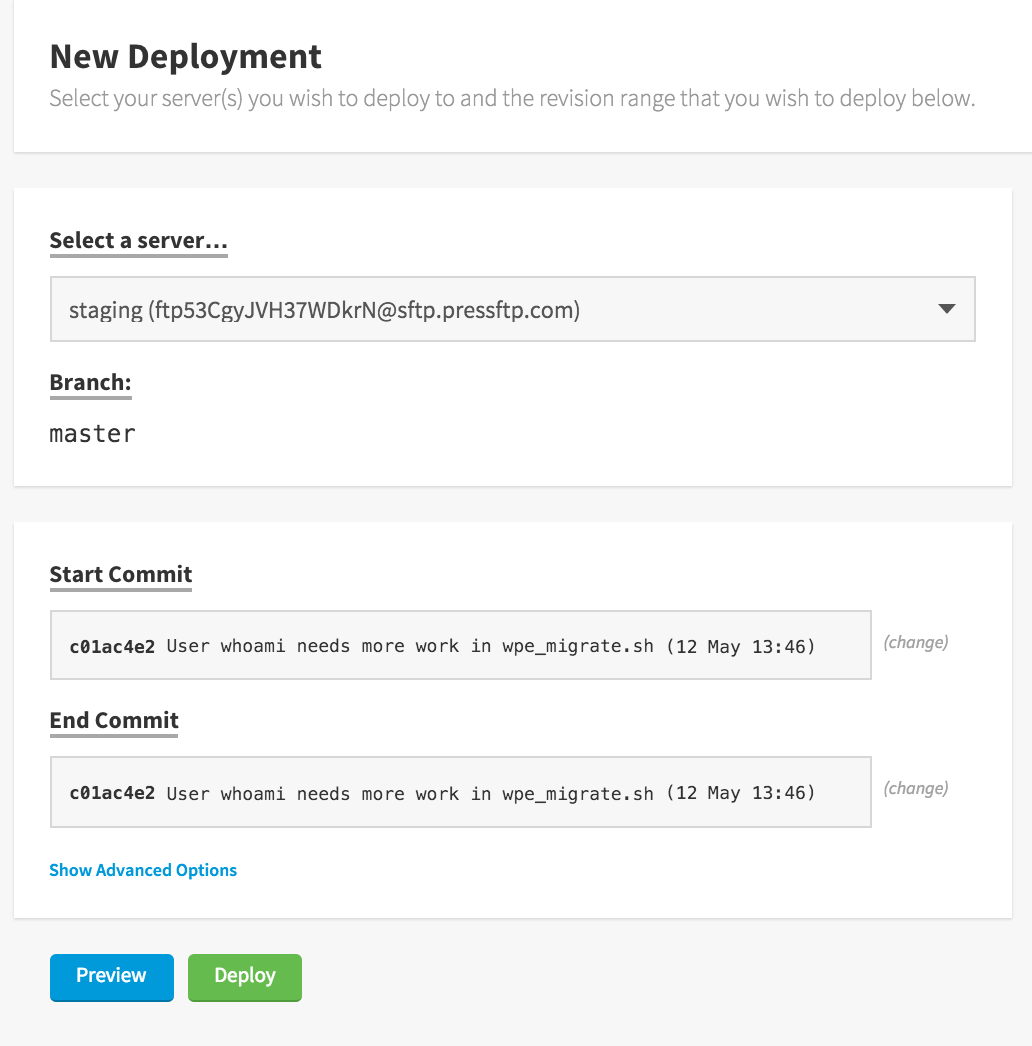Select the End Commit message field
This screenshot has width=1032, height=1046.
click(x=460, y=792)
